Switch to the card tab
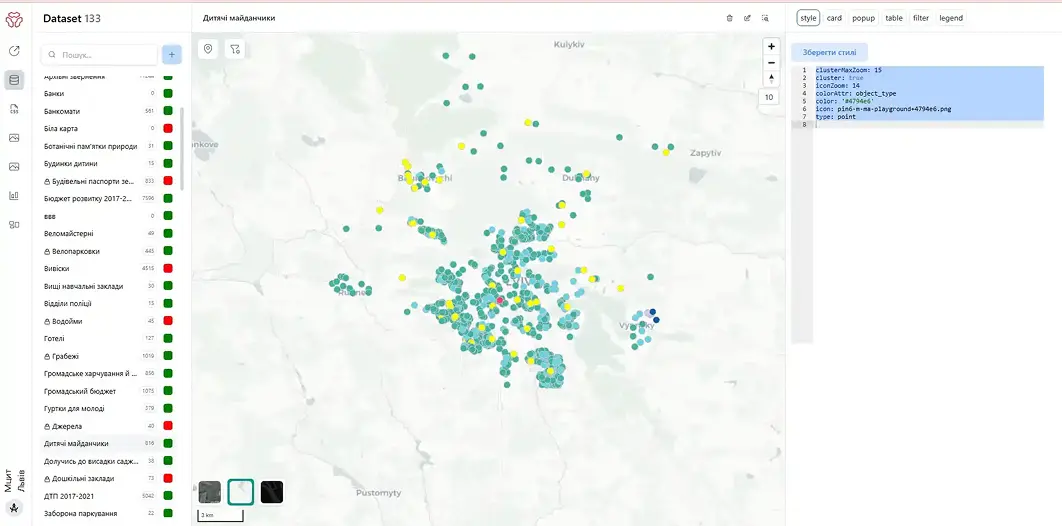Screen dimensions: 1062x526 pos(834,18)
